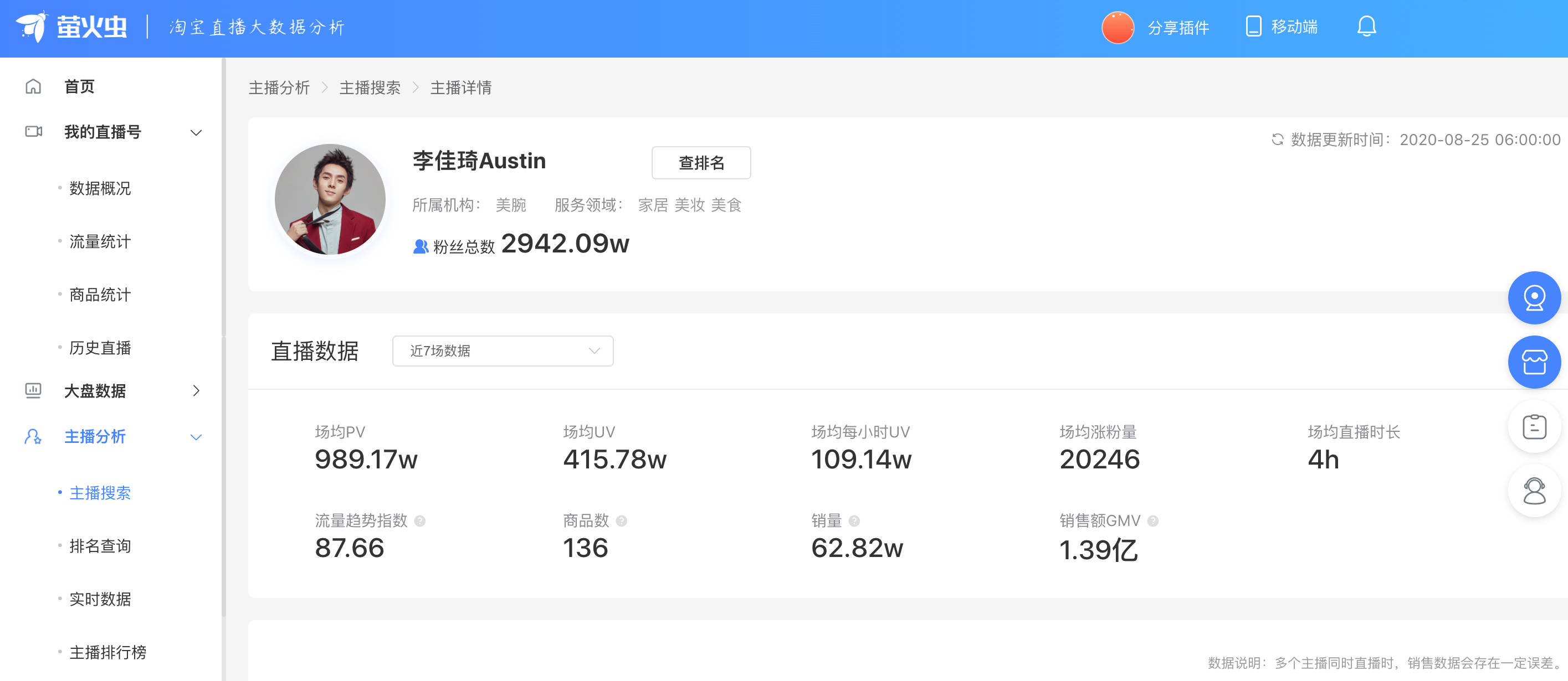Collapse the 主播分析 sidebar section
The height and width of the screenshot is (681, 1568).
click(196, 437)
